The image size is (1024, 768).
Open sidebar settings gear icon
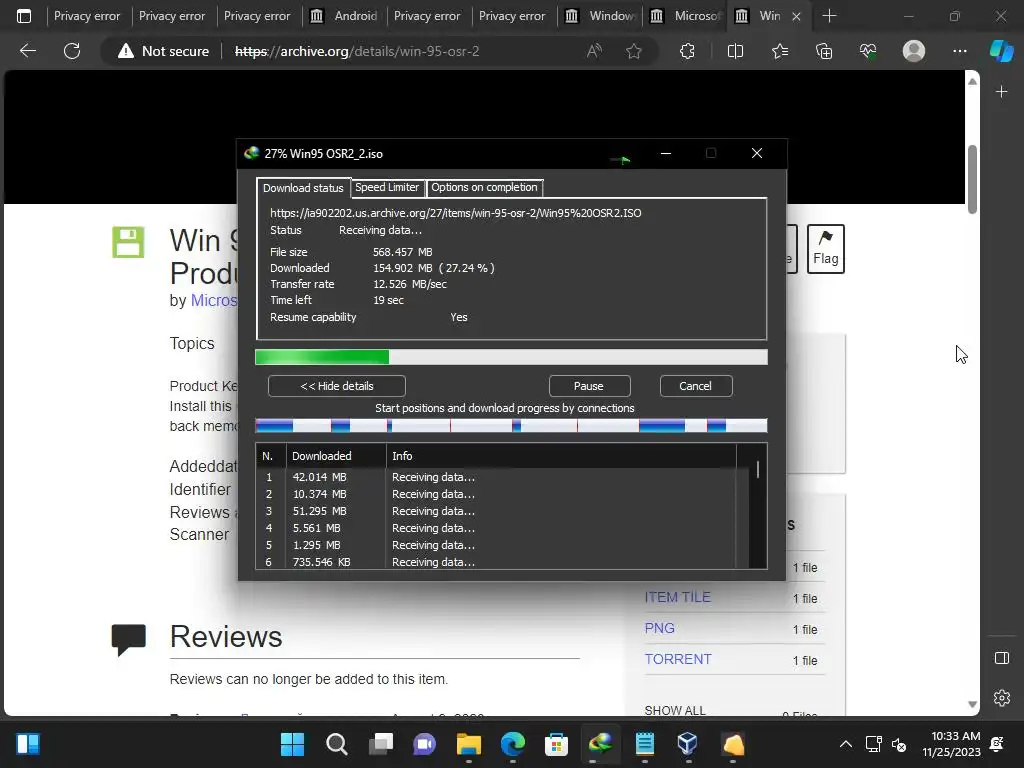click(1002, 697)
